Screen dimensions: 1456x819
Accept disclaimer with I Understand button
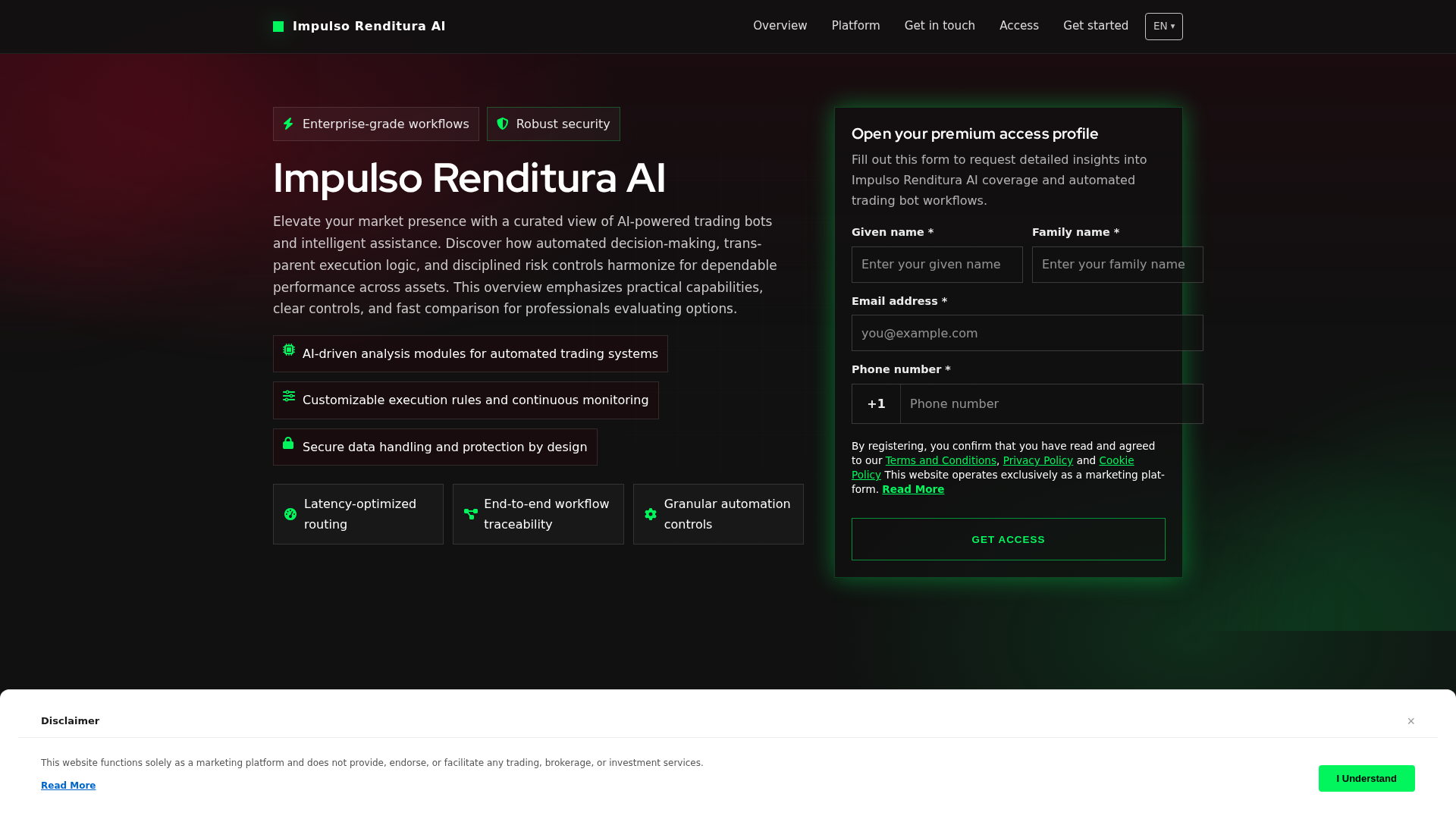pyautogui.click(x=1367, y=778)
